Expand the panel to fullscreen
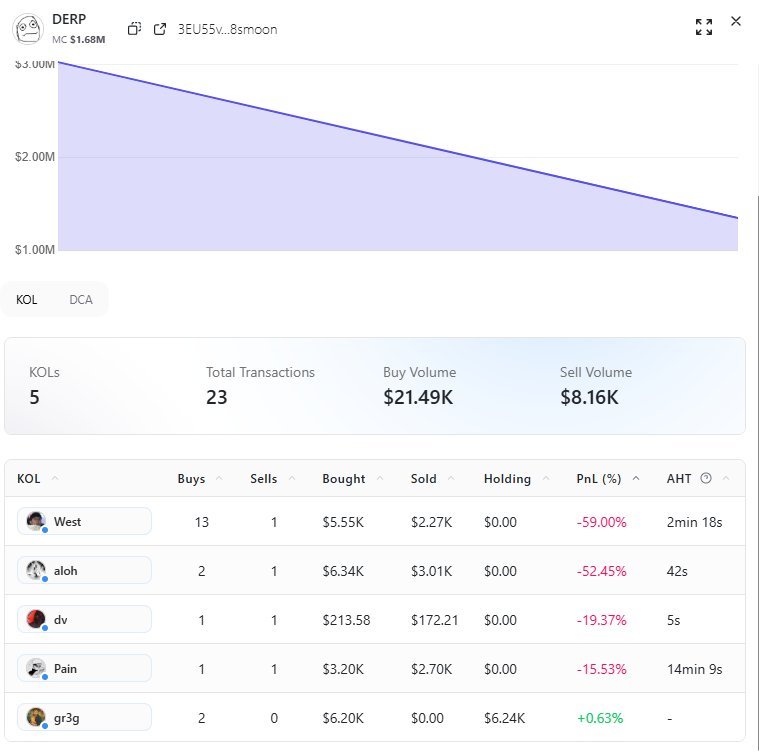 pyautogui.click(x=704, y=27)
